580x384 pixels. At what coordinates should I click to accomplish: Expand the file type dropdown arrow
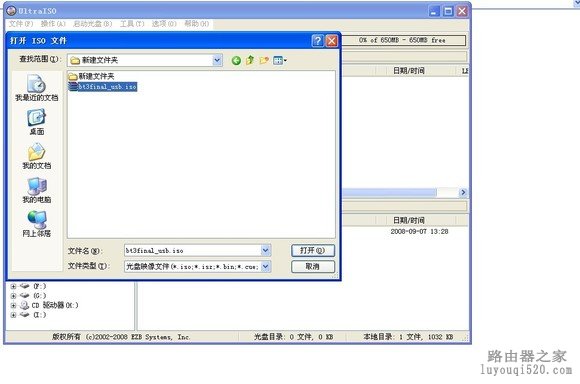point(265,266)
